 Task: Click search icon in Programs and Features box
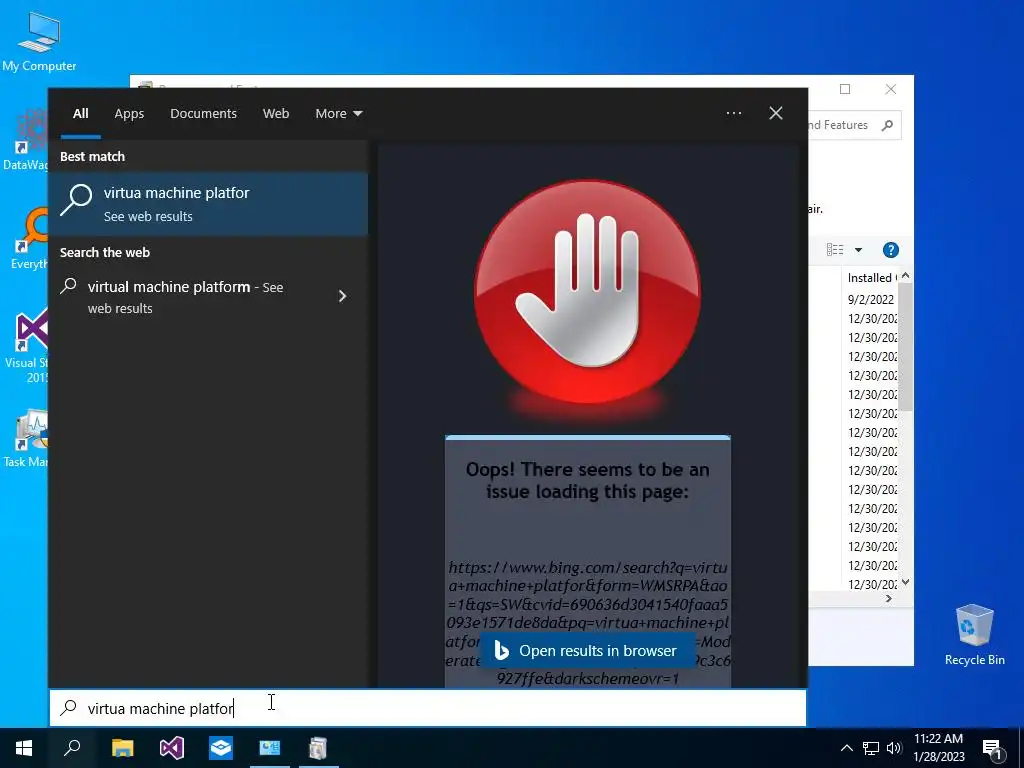pyautogui.click(x=887, y=125)
